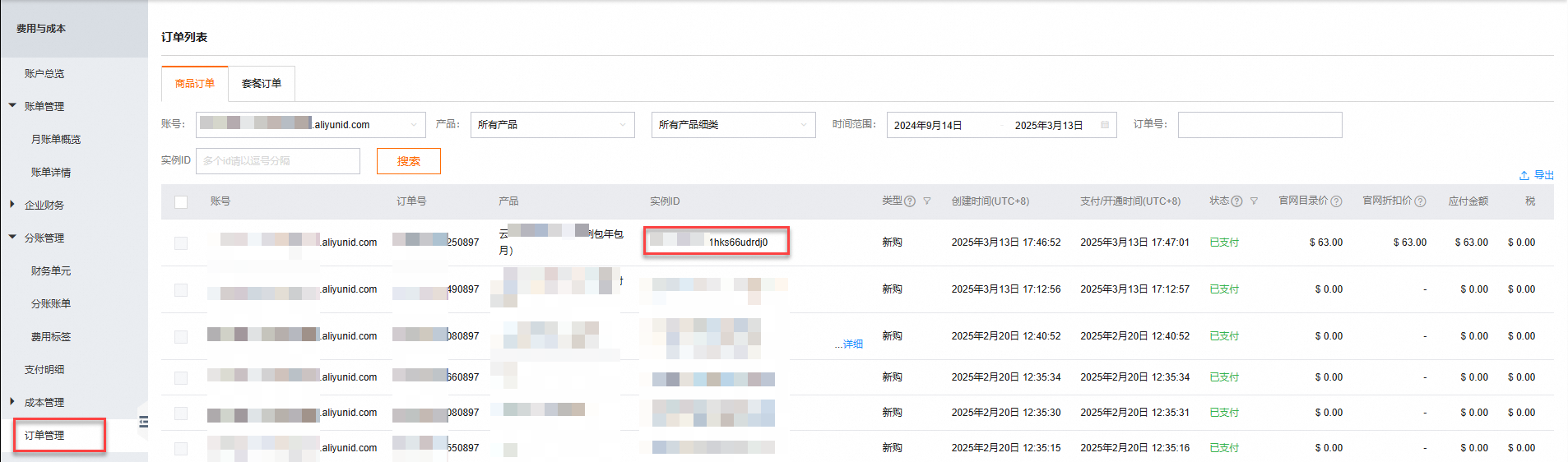The image size is (1568, 462).
Task: Open the 所有产品细类 dropdown
Action: [x=733, y=125]
